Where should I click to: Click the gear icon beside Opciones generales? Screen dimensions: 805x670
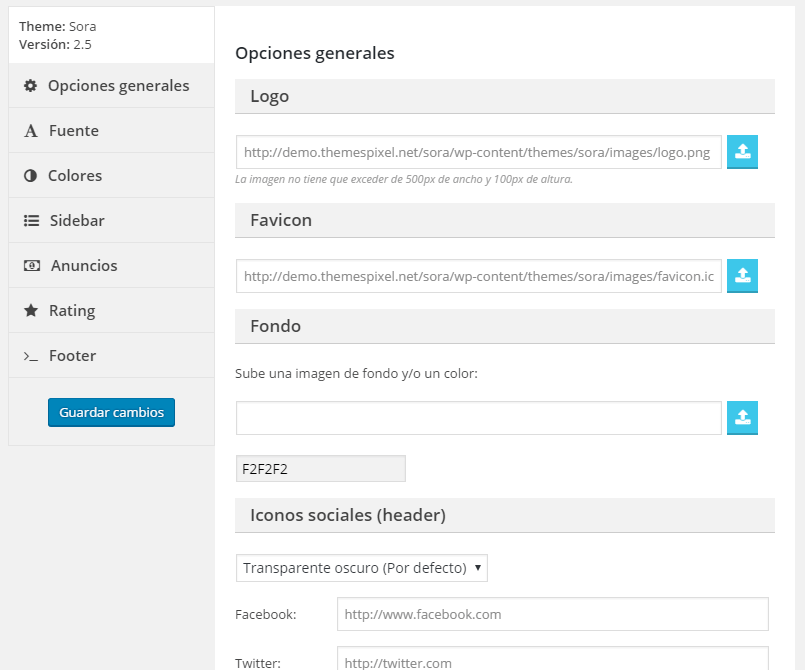point(30,86)
